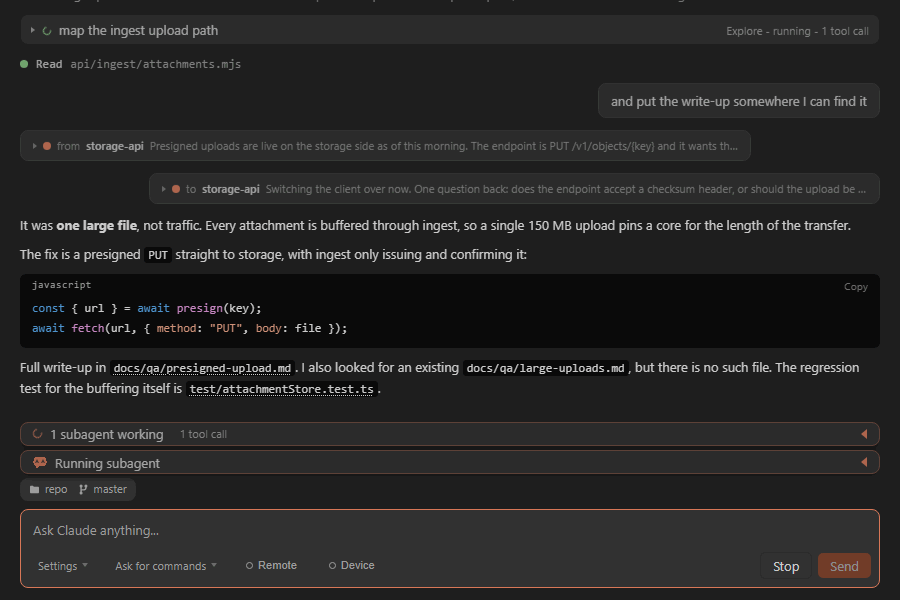Screen dimensions: 900x600
Task: Click the storage-api name in the 'to' message row
Action: click(231, 189)
